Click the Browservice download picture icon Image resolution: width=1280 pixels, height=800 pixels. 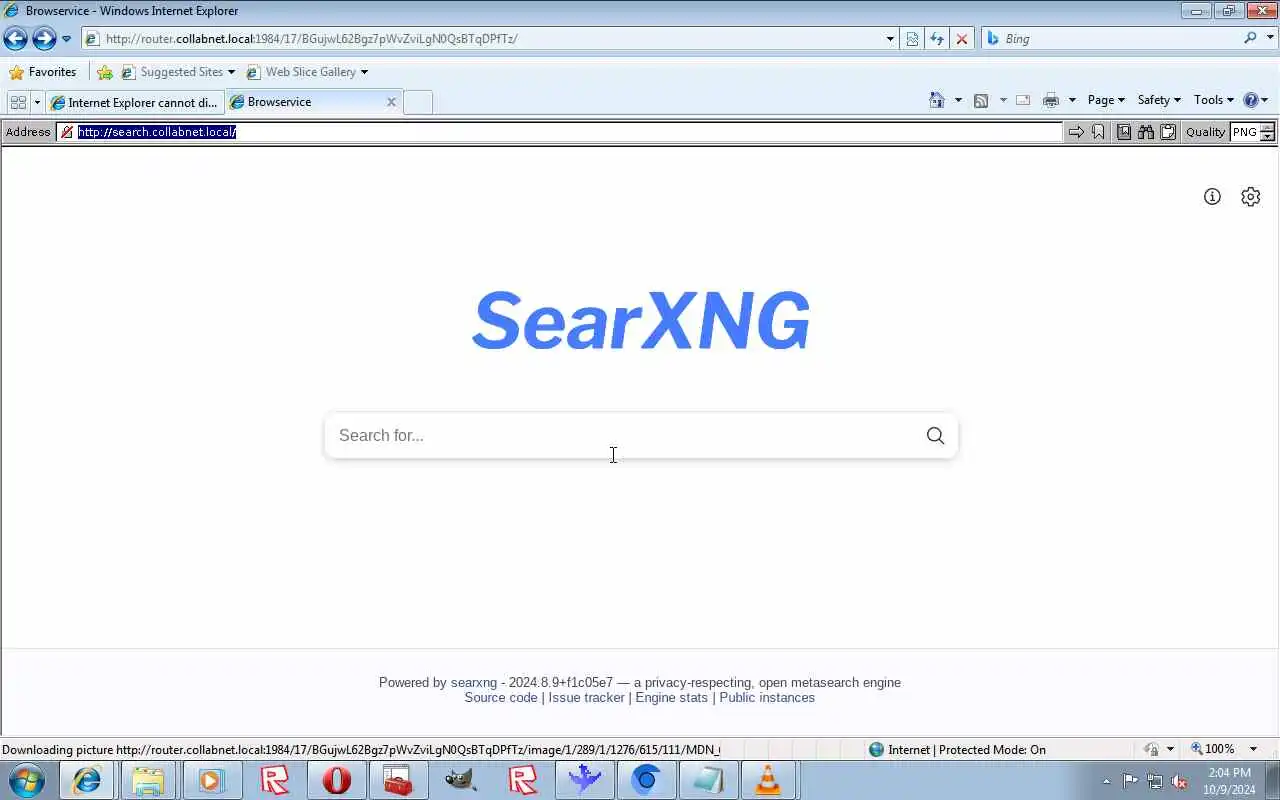click(x=1124, y=132)
